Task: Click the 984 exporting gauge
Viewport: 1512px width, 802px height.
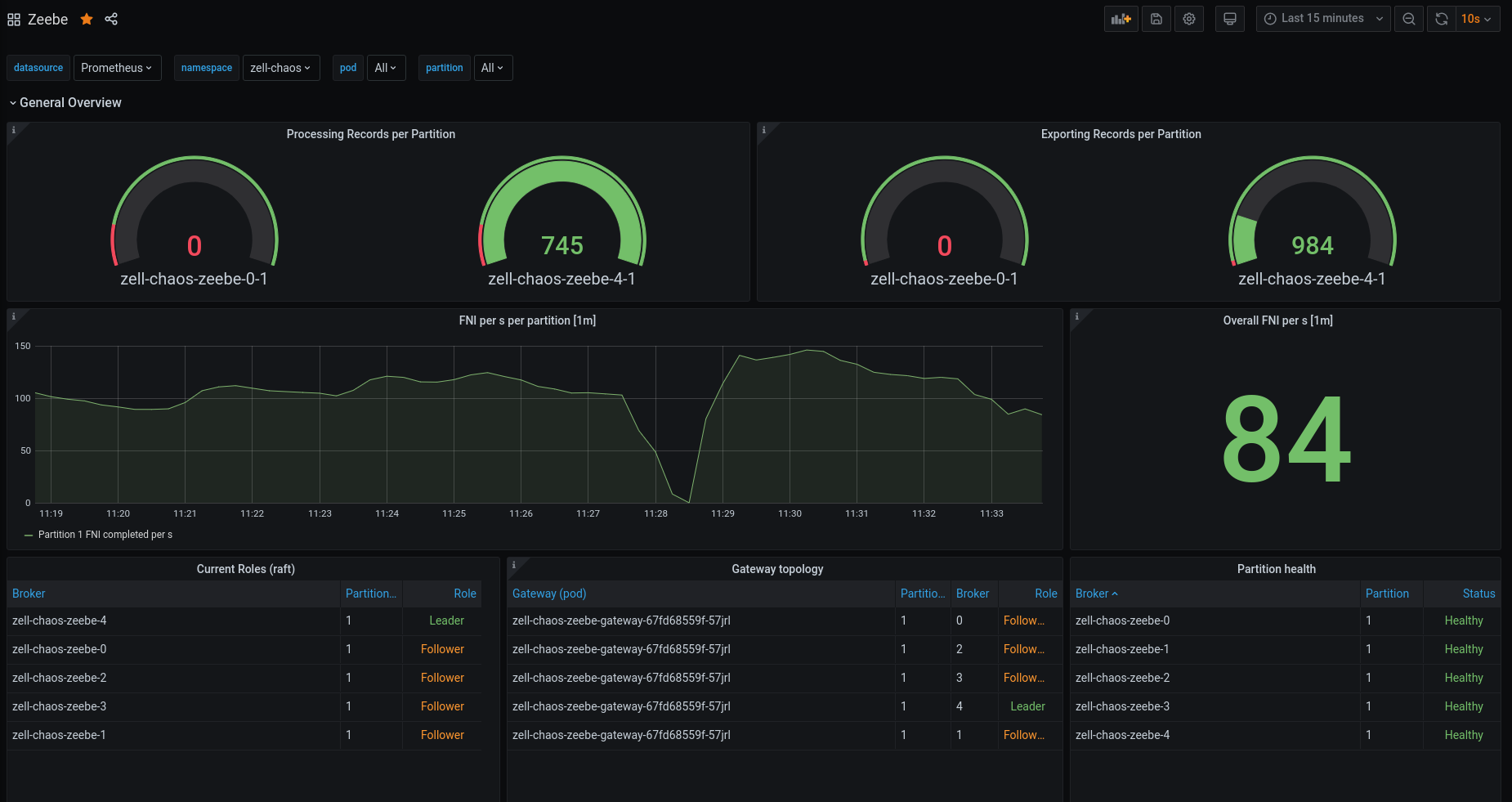Action: click(x=1313, y=213)
